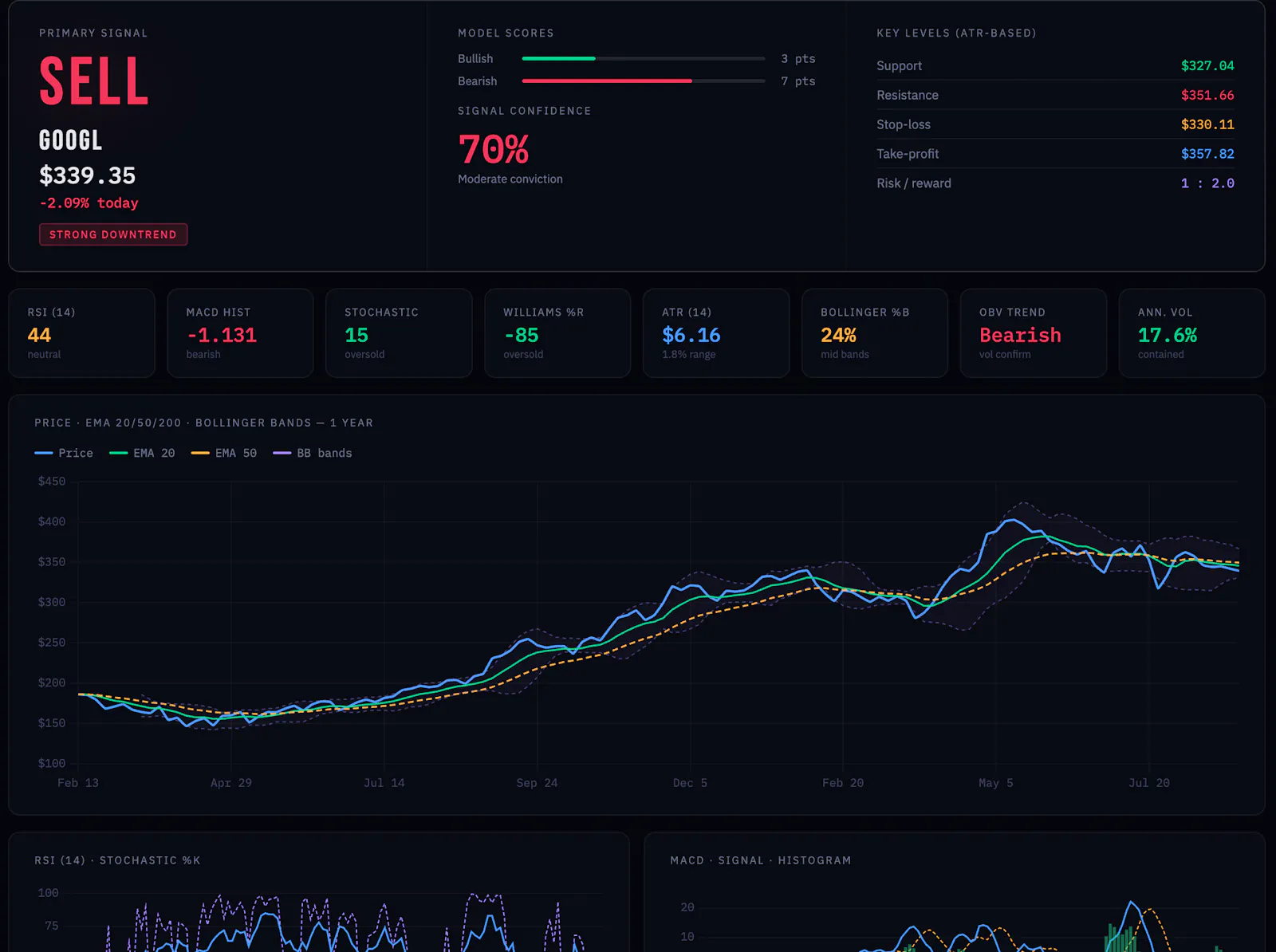Toggle the EMA 20 legend entry
The image size is (1276, 952).
pos(142,453)
